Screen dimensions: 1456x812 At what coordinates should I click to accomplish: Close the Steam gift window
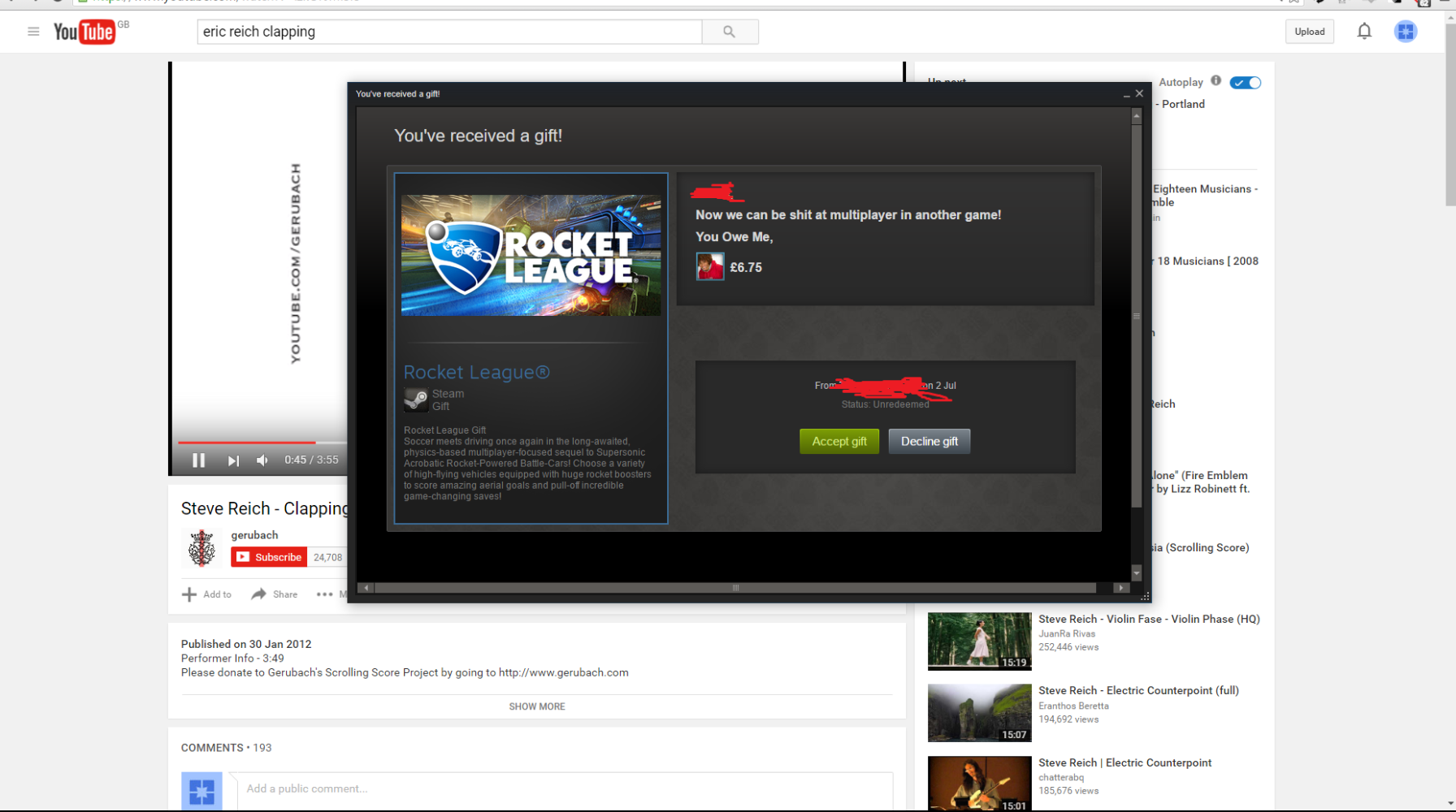[x=1139, y=93]
